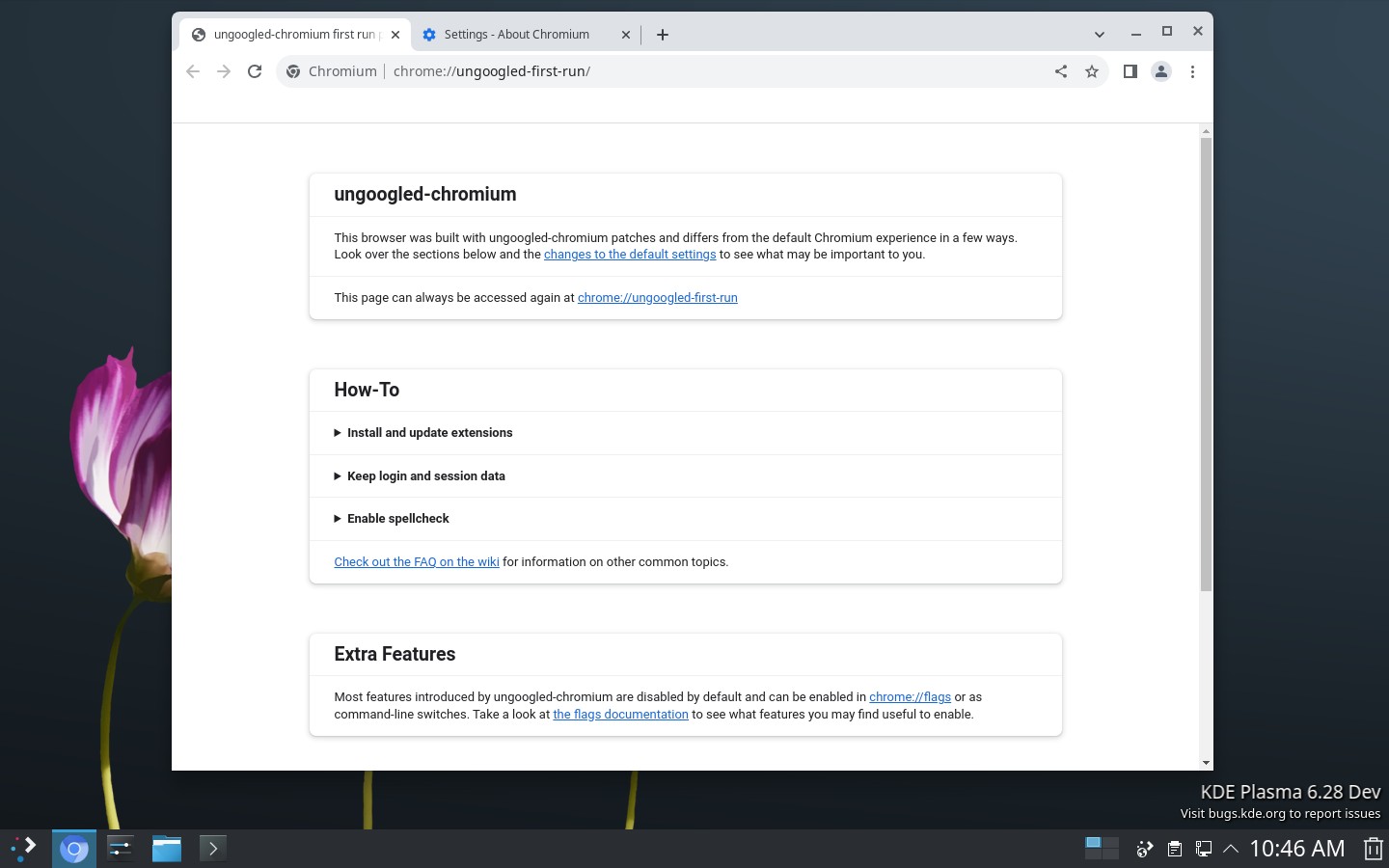Show hidden system tray icons
Image resolution: width=1389 pixels, height=868 pixels.
(1231, 849)
